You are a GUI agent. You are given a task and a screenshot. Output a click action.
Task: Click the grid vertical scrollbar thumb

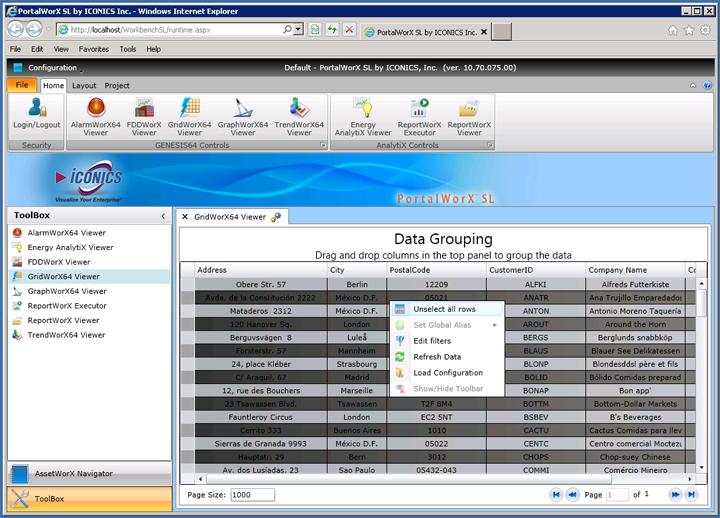coord(701,303)
